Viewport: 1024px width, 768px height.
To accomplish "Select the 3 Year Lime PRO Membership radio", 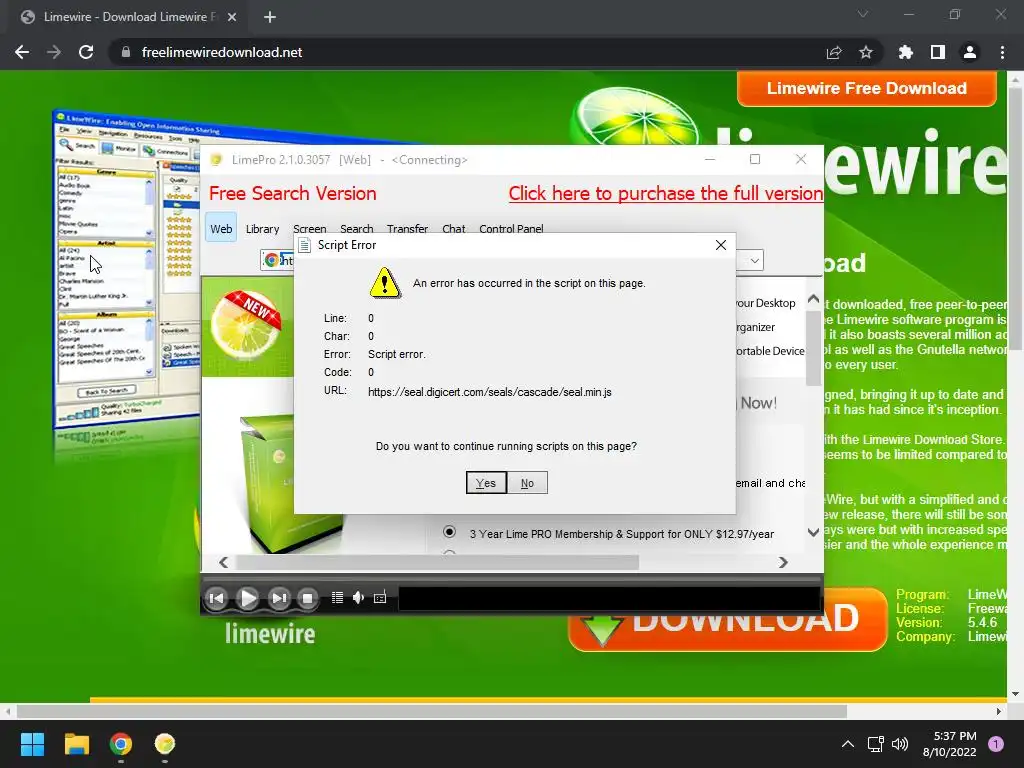I will pos(449,532).
